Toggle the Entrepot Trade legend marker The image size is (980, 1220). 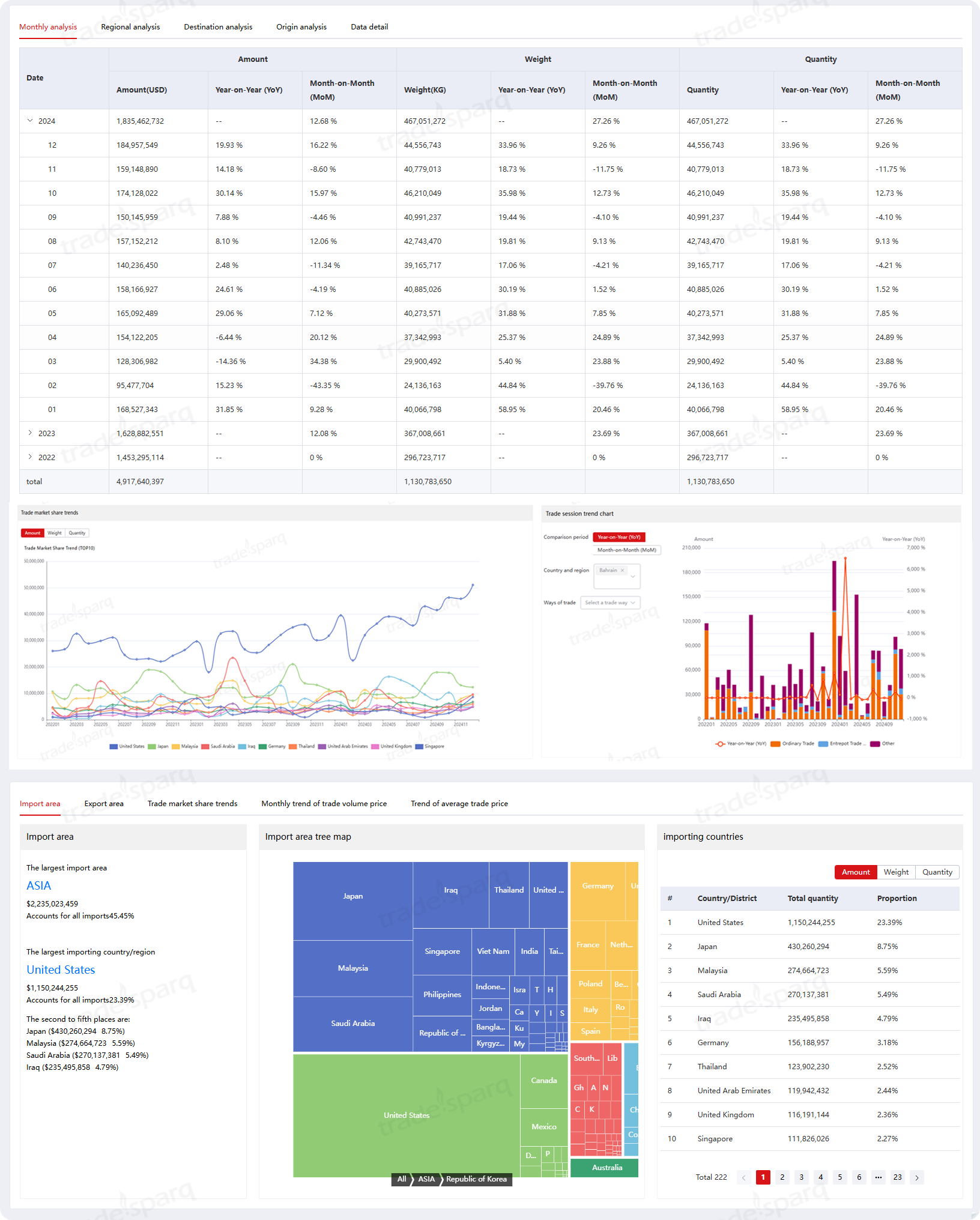coord(823,744)
